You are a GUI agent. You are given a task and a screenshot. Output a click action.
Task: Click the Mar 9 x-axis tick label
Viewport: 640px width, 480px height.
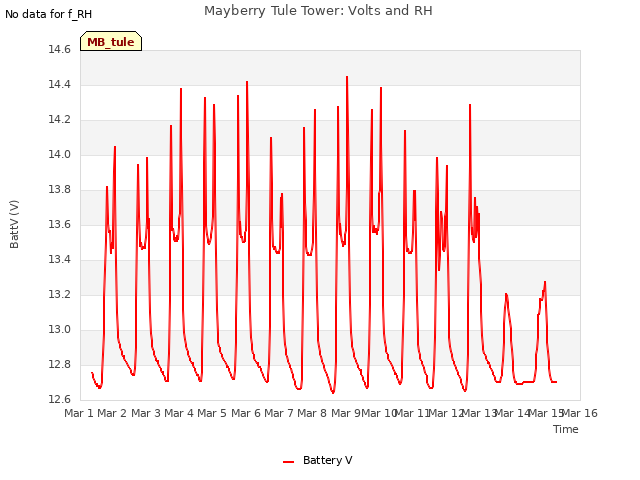pos(345,413)
